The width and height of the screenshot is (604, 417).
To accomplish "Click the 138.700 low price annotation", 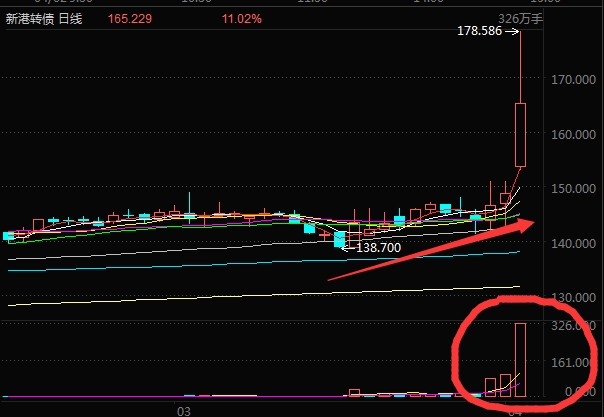I will click(x=379, y=248).
